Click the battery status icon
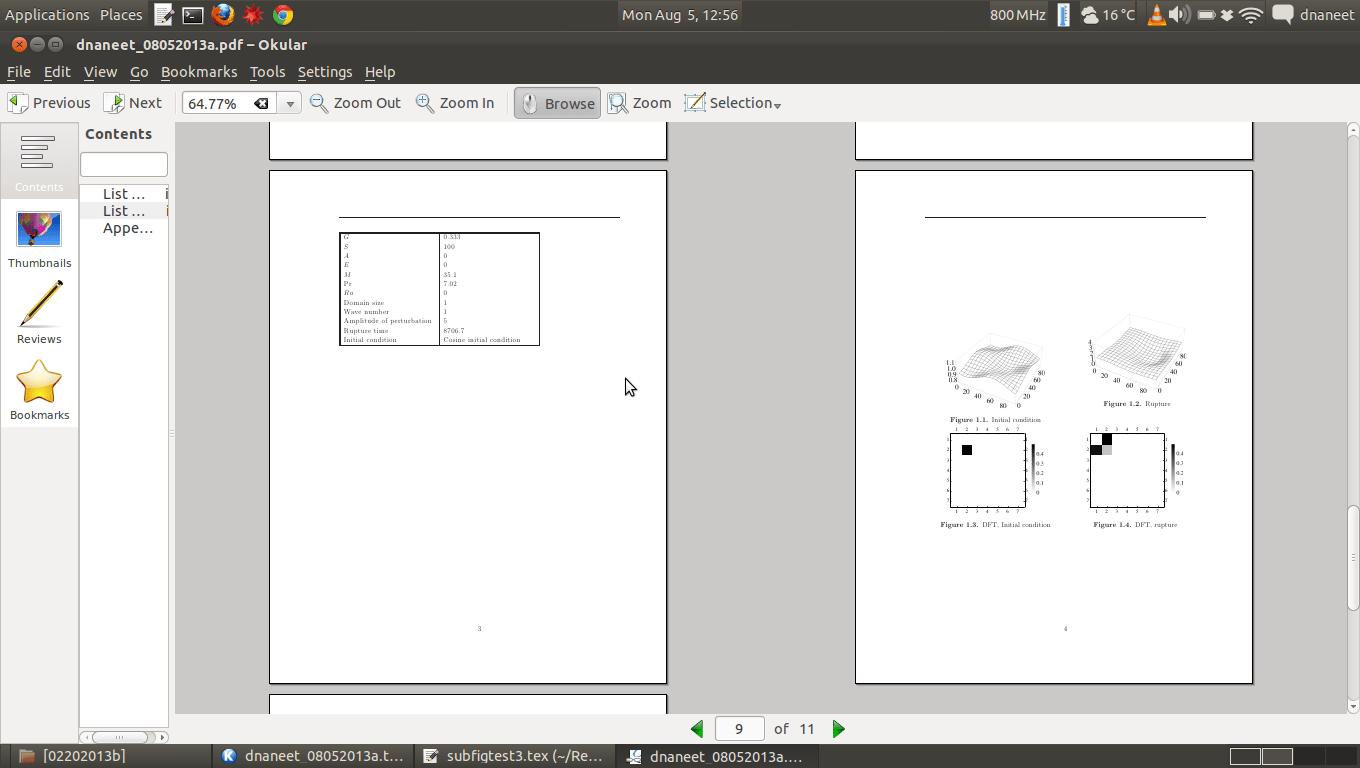The image size is (1360, 768). pyautogui.click(x=1206, y=15)
